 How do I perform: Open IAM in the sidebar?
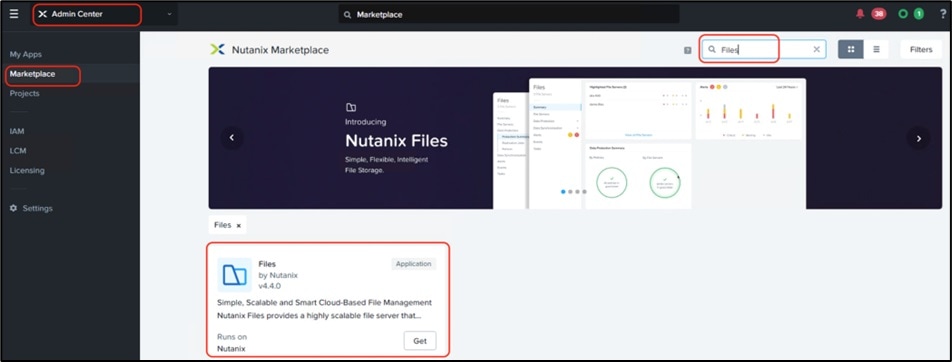(x=17, y=131)
